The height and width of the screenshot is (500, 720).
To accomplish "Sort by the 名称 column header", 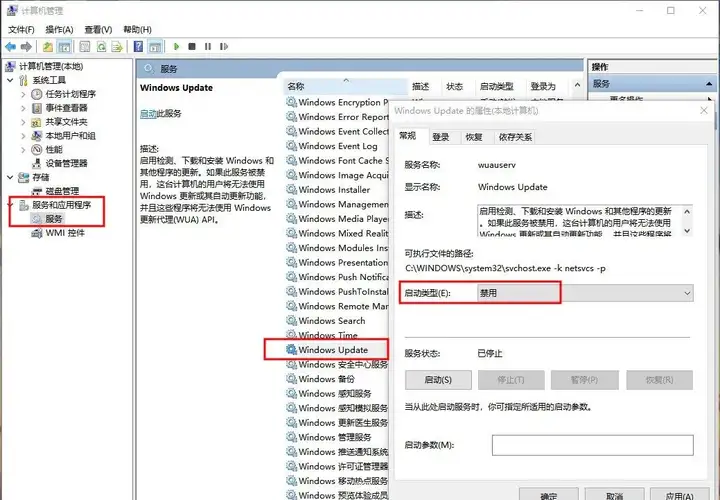I will 346,86.
